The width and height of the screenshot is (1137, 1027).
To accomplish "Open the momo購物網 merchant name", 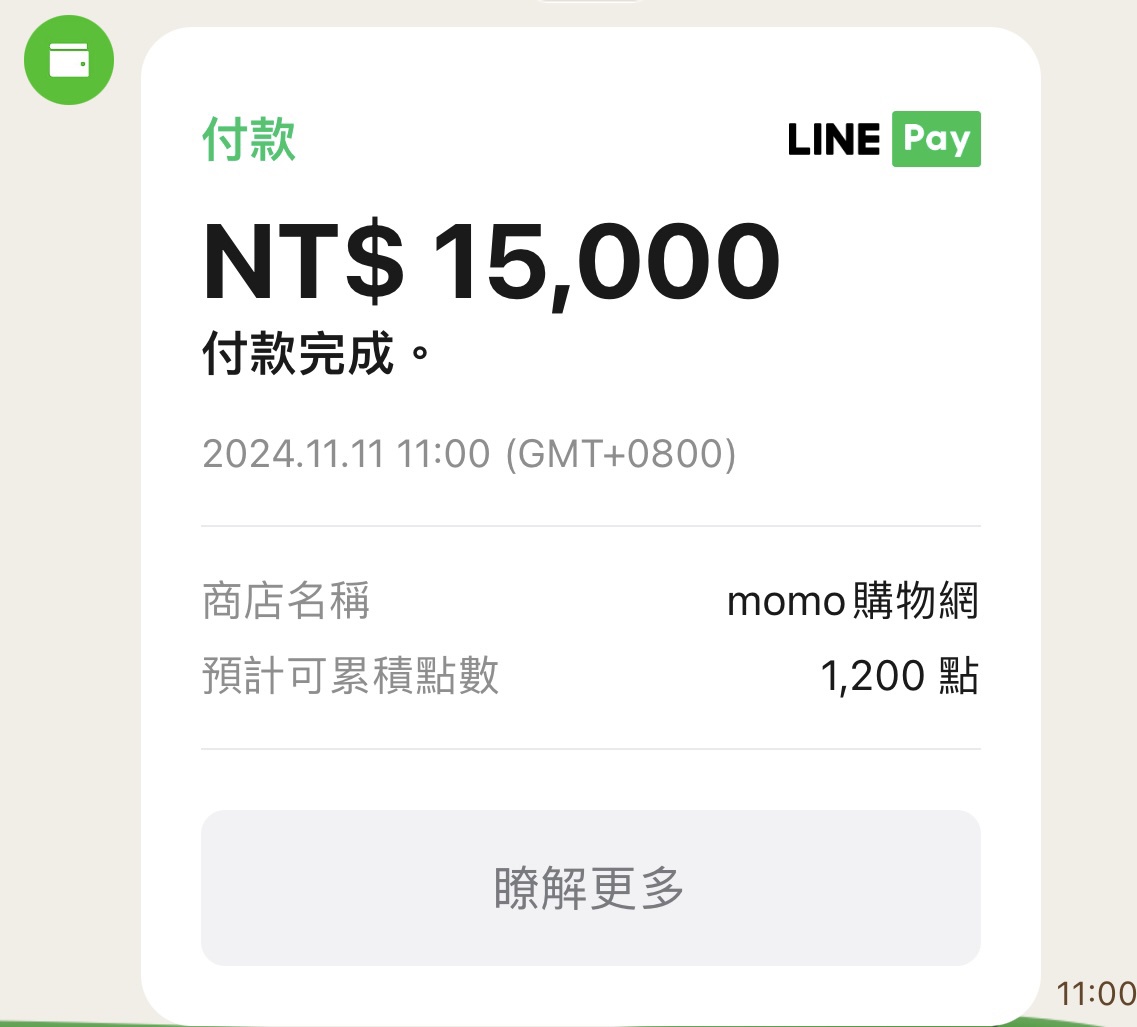I will [x=852, y=602].
